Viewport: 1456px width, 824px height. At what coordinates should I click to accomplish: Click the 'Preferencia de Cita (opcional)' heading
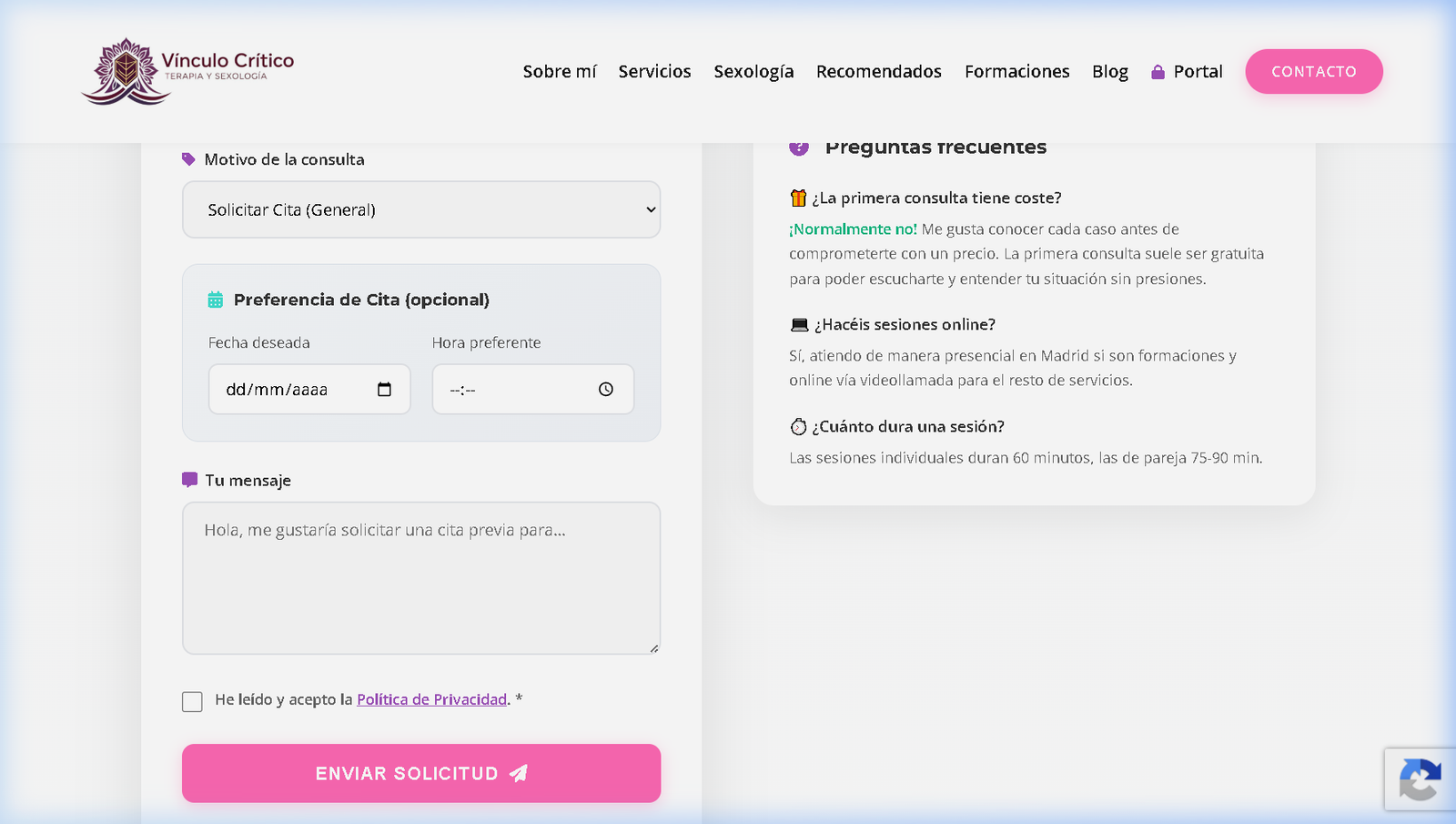[361, 300]
